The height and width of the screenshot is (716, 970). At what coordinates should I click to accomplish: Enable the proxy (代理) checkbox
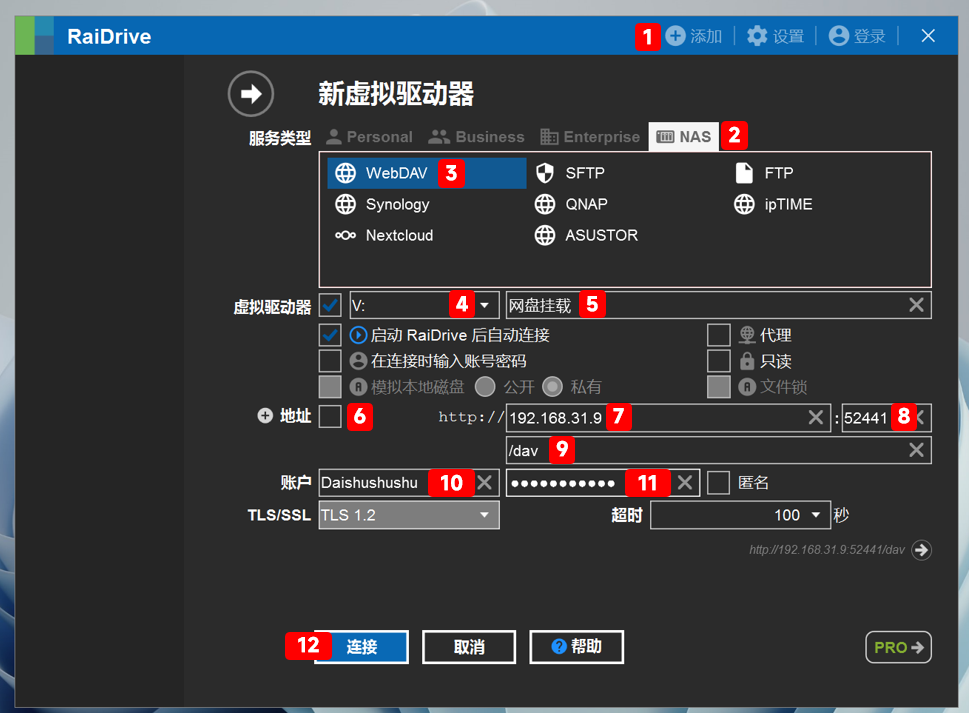tap(718, 335)
